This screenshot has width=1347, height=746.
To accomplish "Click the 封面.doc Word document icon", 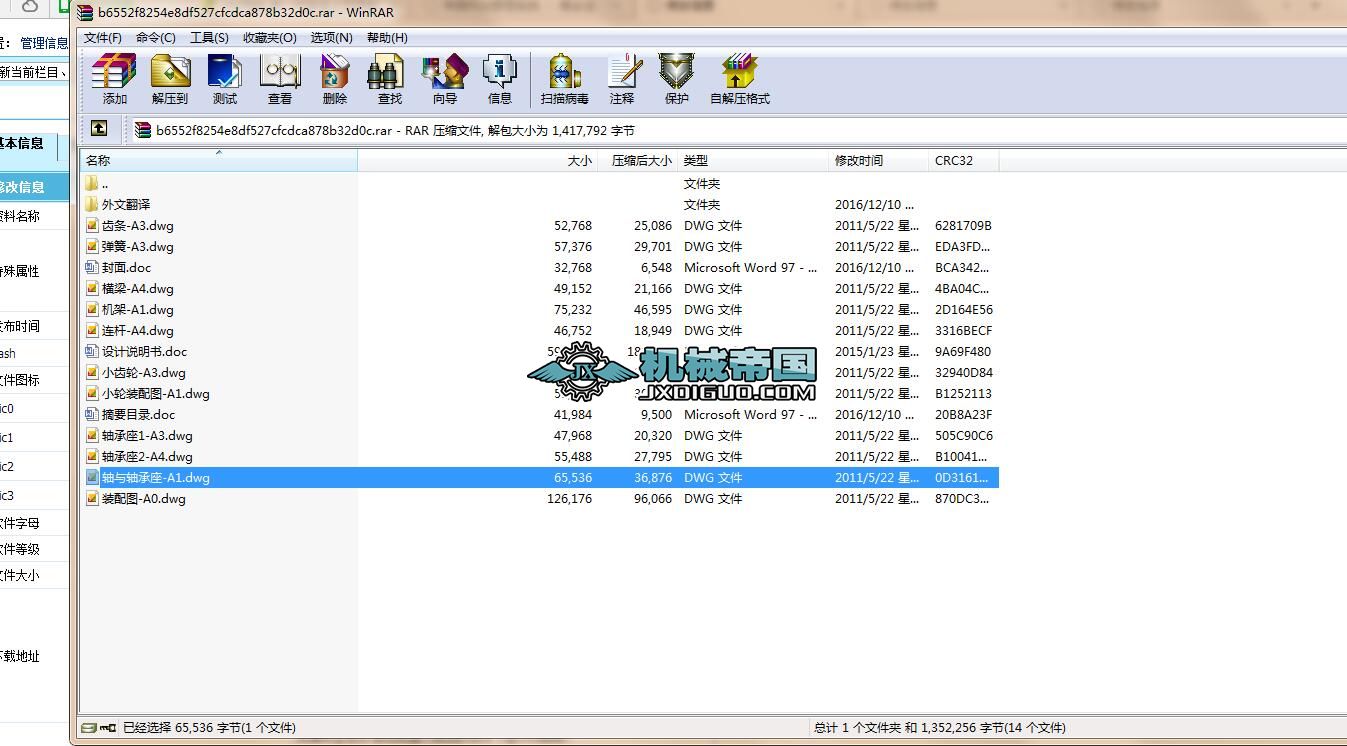I will pyautogui.click(x=92, y=267).
